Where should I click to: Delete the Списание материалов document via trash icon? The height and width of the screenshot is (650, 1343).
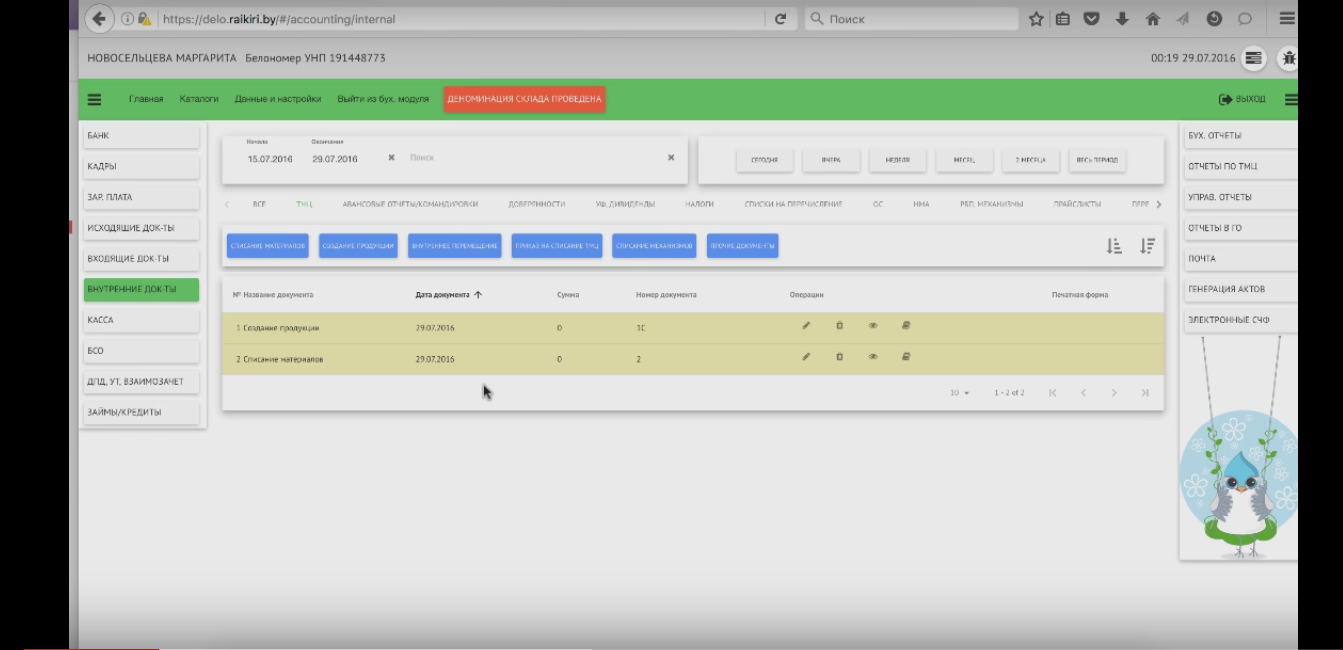[840, 357]
